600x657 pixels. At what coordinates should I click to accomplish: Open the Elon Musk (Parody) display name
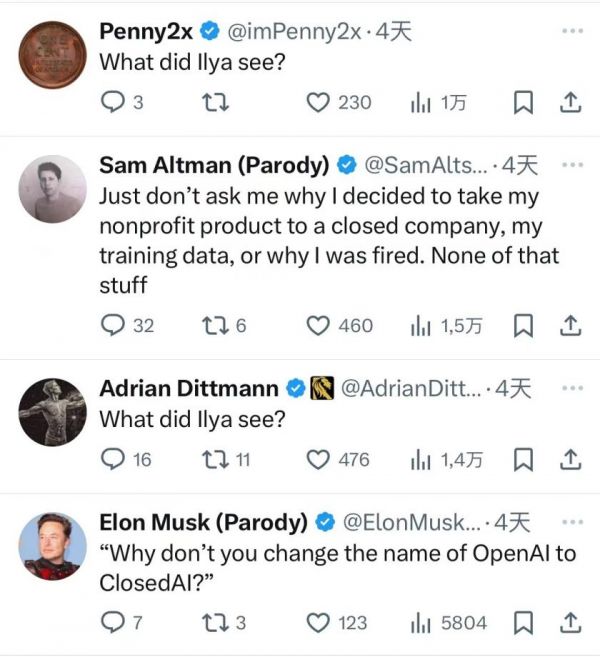[x=203, y=522]
